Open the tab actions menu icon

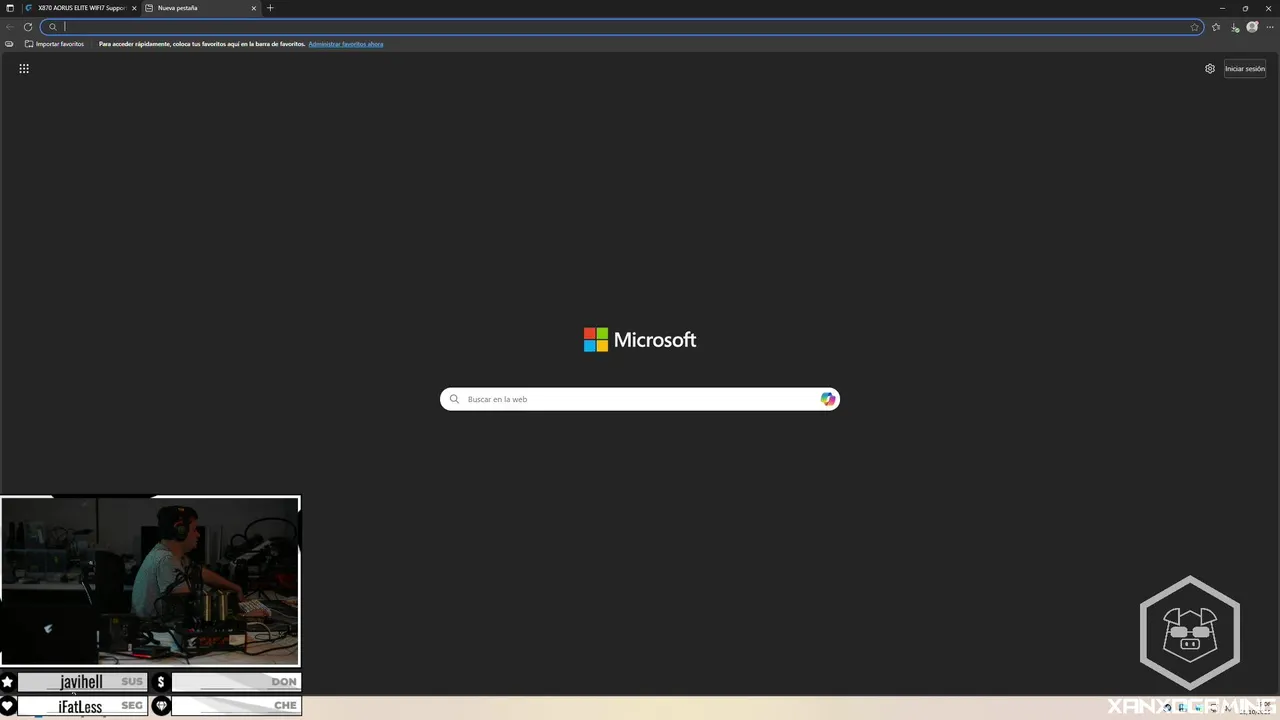(x=10, y=8)
